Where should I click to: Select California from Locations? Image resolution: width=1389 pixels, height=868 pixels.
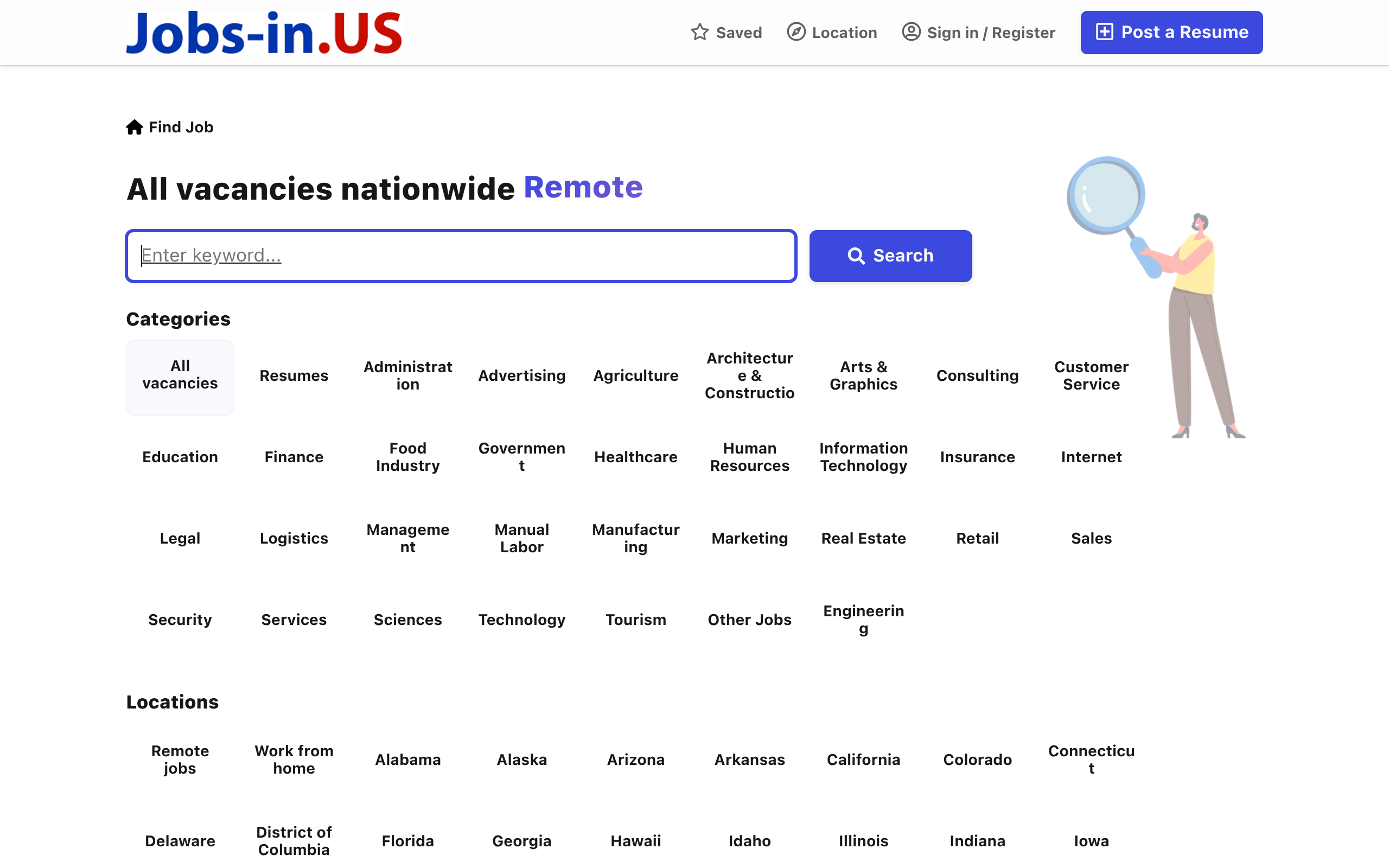click(863, 759)
